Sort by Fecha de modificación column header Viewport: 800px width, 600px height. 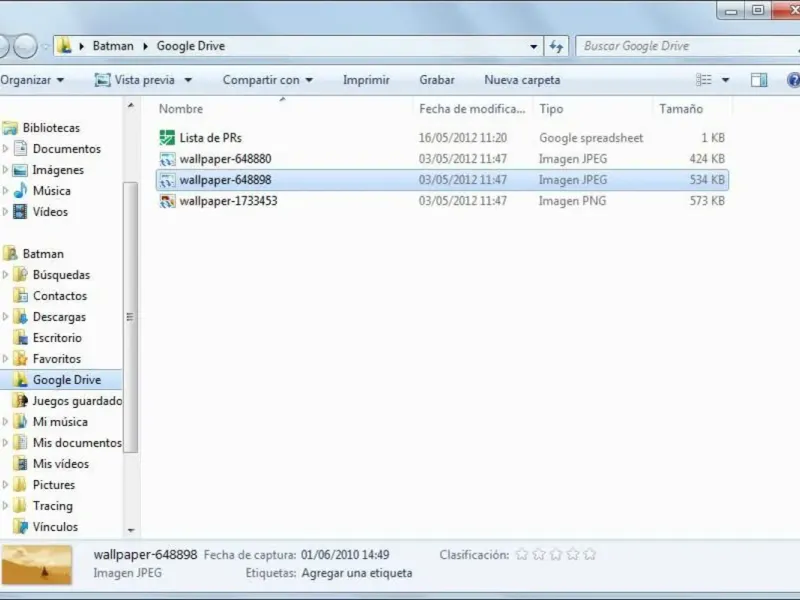(472, 109)
